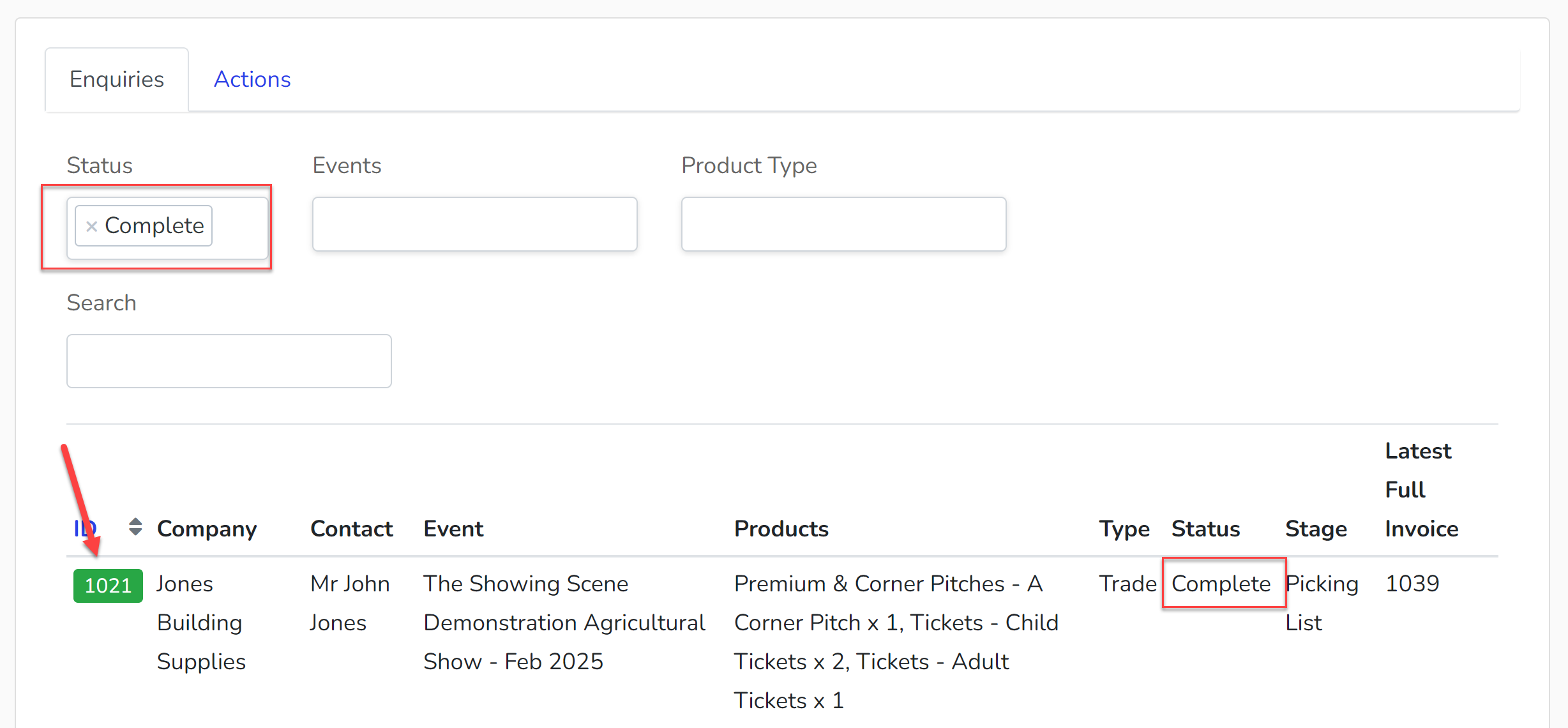The image size is (1568, 728).
Task: Select the Jones Building Supplies company cell
Action: (201, 623)
